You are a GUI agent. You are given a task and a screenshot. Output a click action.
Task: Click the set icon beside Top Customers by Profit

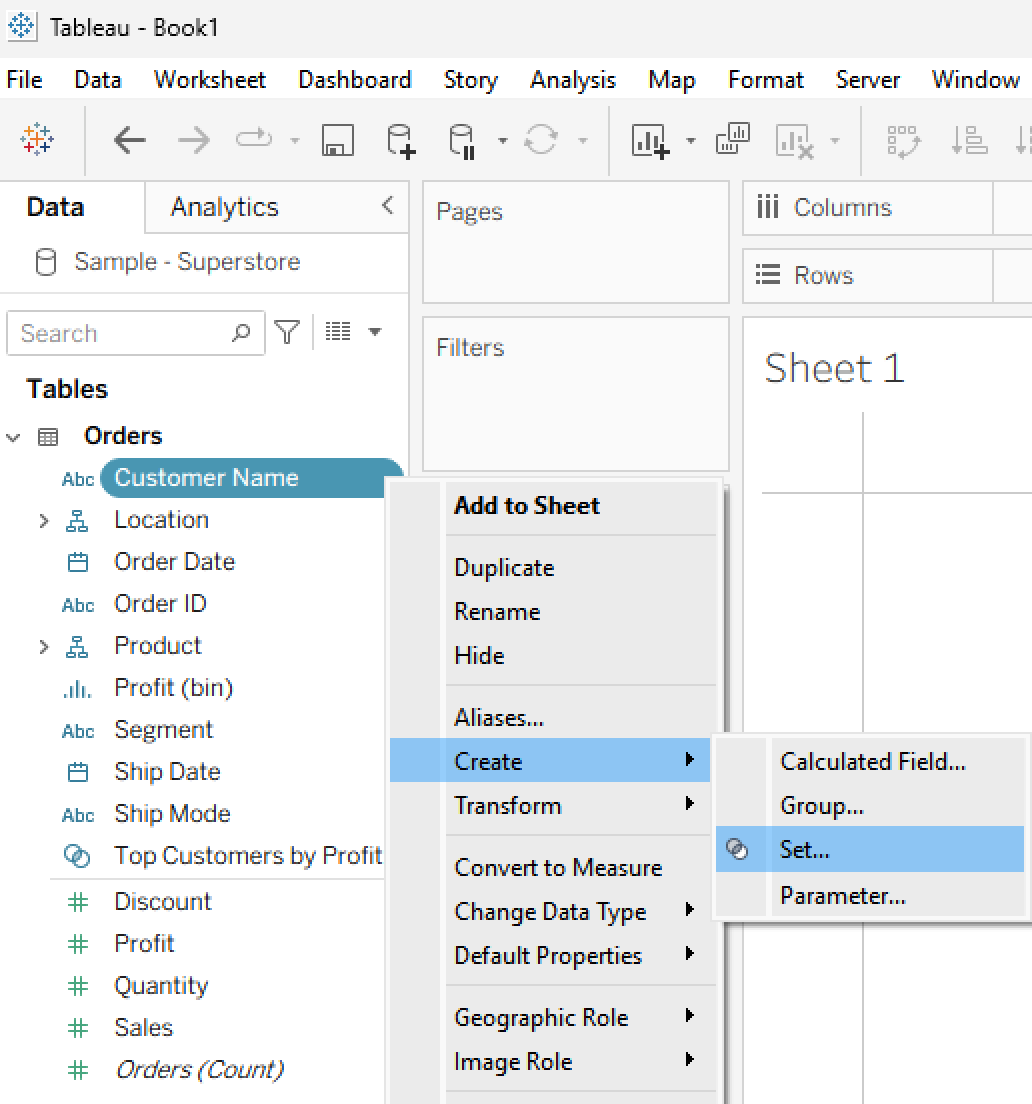(x=77, y=856)
